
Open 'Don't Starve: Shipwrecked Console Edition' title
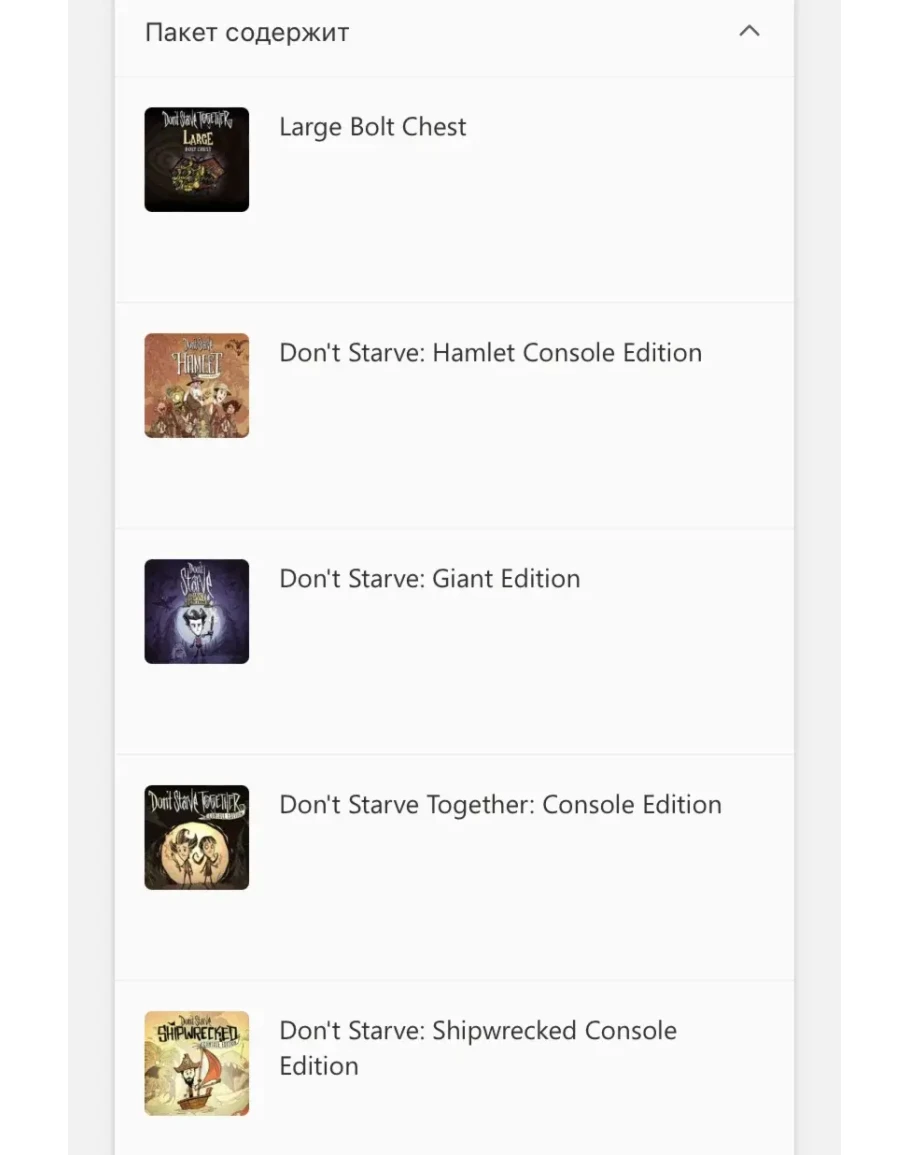point(477,1031)
